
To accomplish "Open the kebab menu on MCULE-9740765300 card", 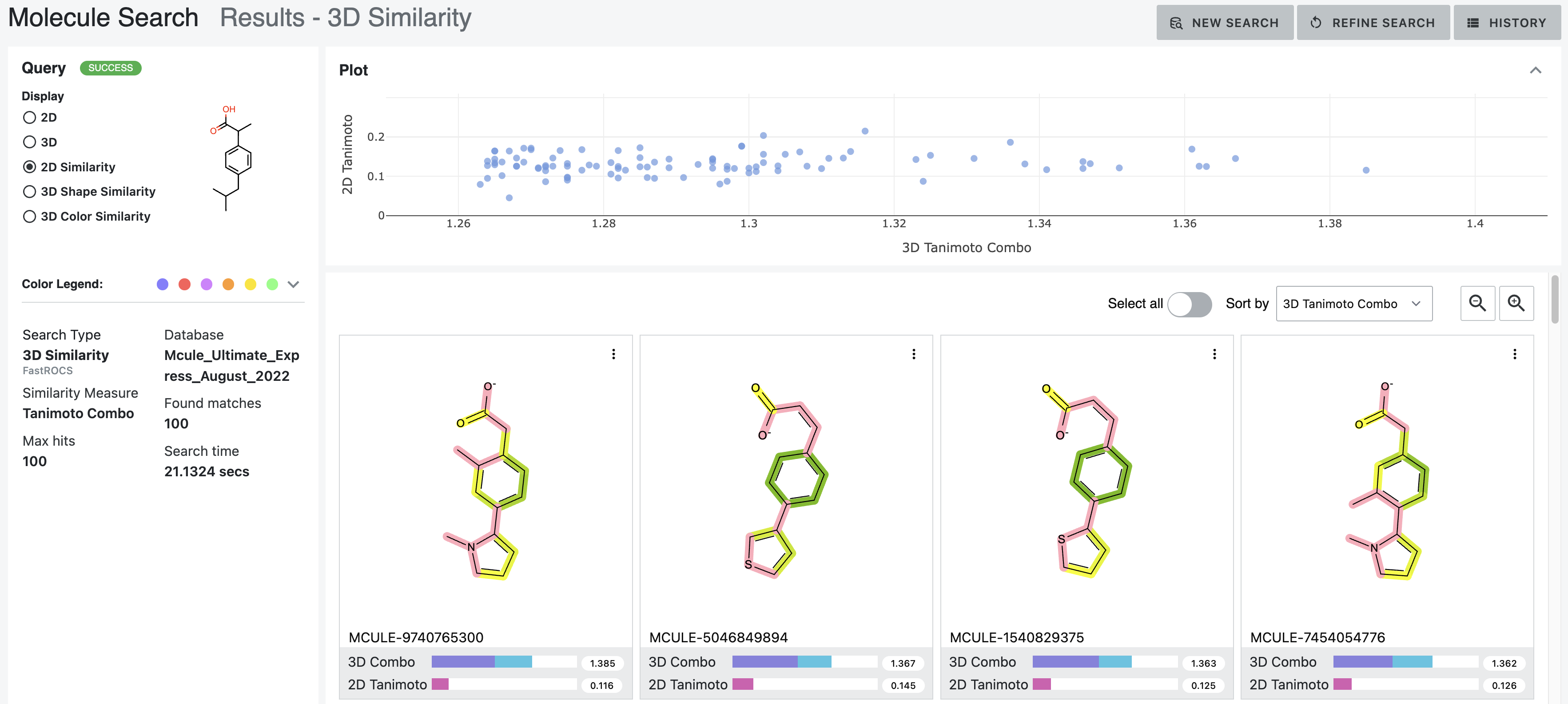I will pos(613,353).
